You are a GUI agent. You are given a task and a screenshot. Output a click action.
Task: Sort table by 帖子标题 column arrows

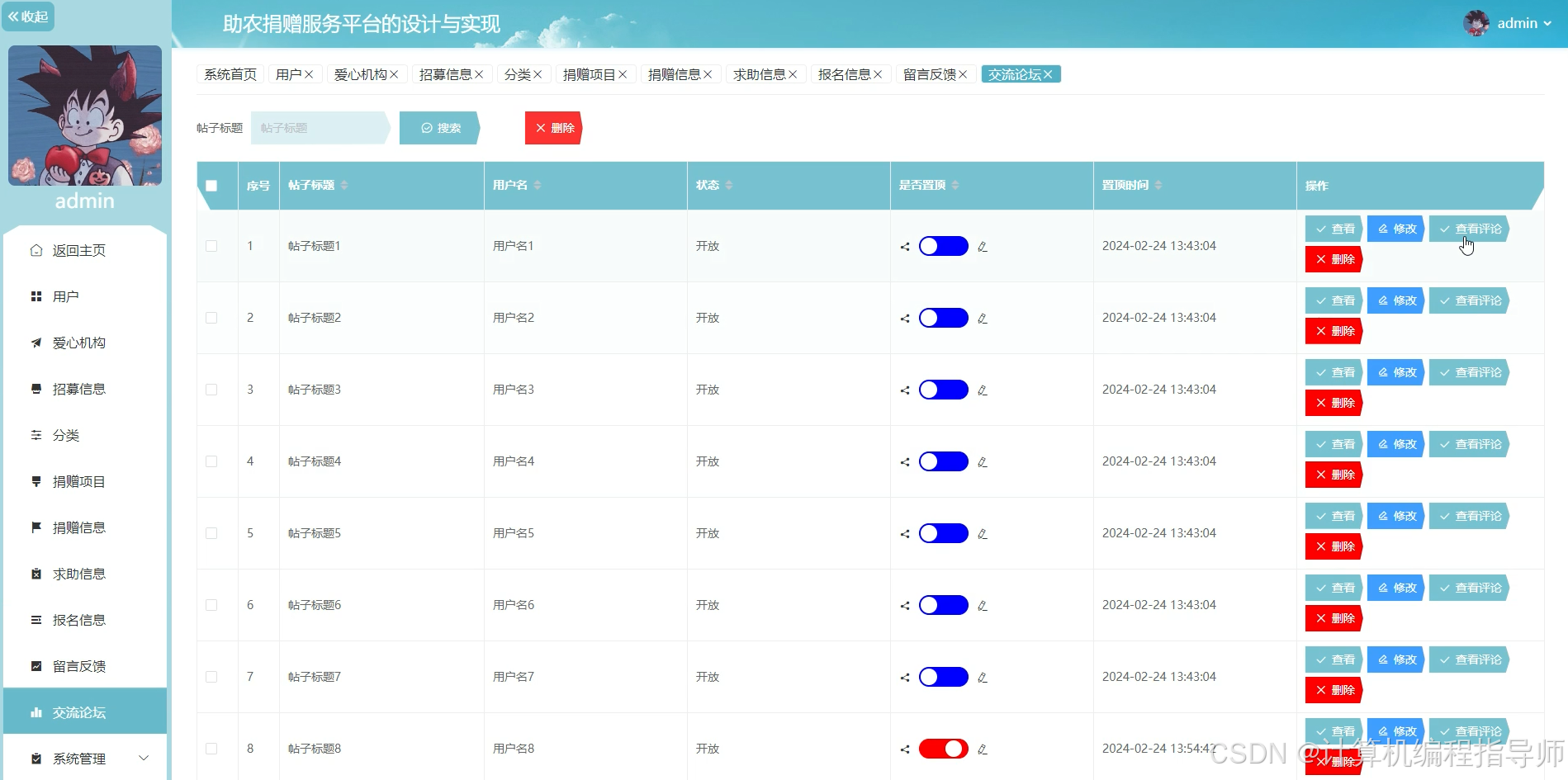coord(344,185)
